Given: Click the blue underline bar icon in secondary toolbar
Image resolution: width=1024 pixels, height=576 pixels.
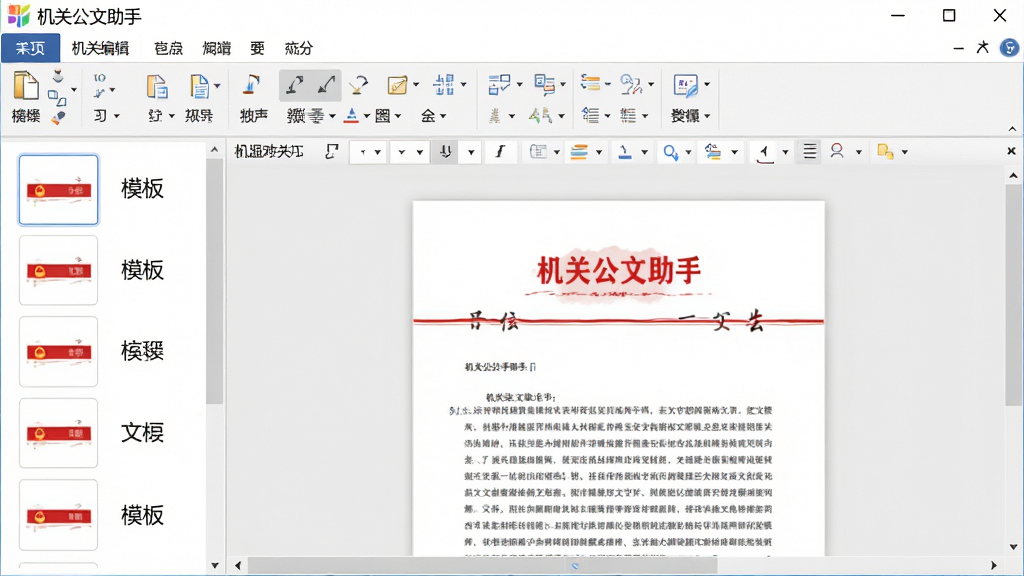Looking at the screenshot, I should coord(625,152).
